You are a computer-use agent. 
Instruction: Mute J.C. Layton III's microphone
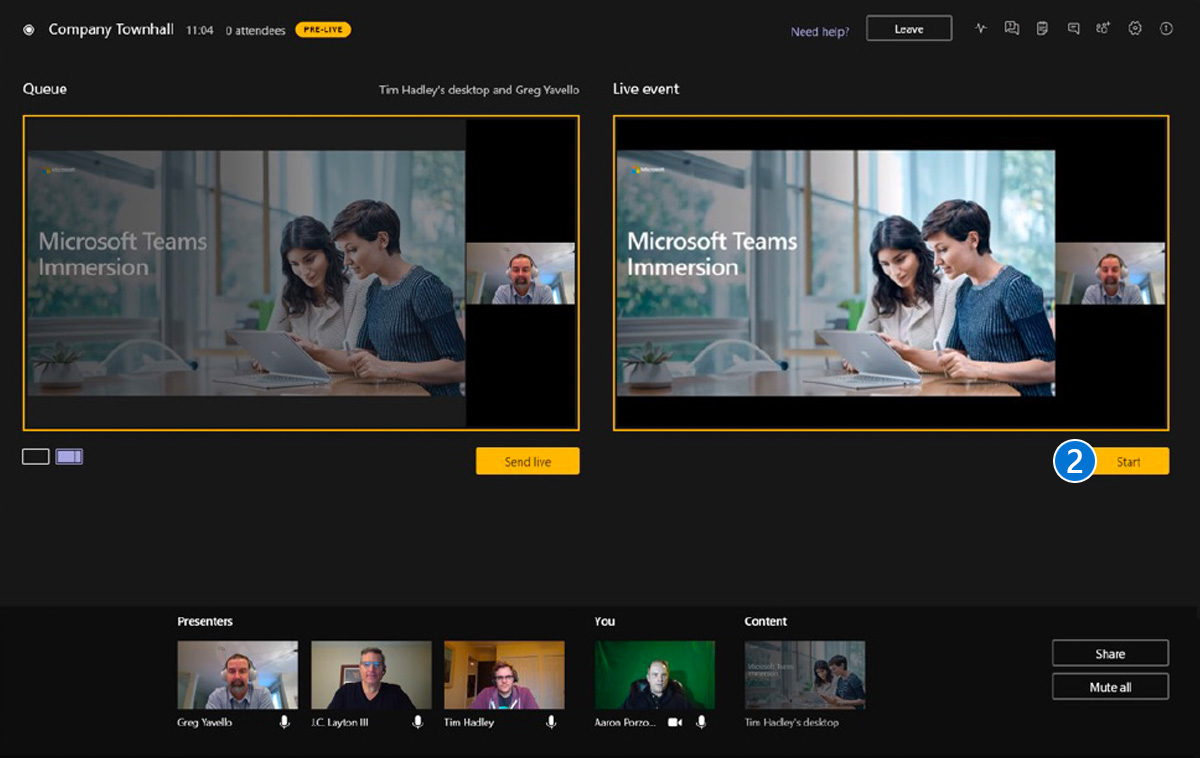coord(418,722)
